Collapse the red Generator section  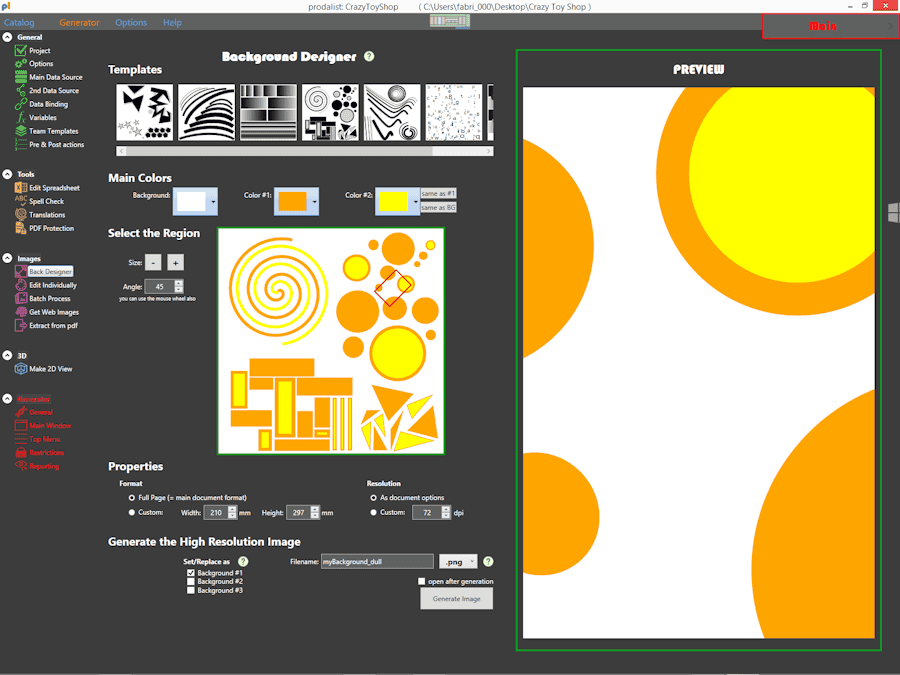[7, 398]
